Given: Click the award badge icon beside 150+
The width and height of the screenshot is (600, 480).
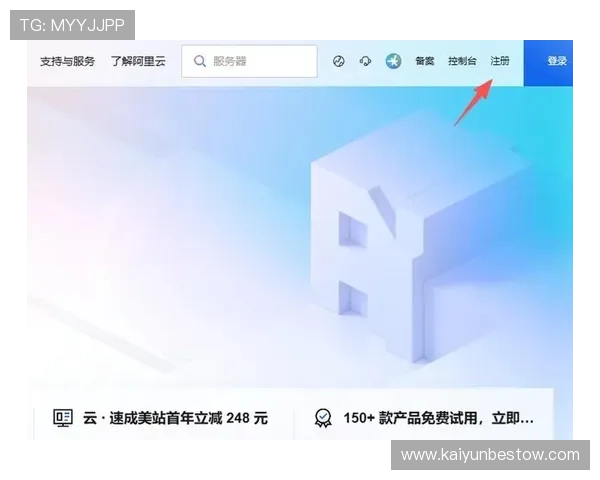Looking at the screenshot, I should pyautogui.click(x=323, y=418).
